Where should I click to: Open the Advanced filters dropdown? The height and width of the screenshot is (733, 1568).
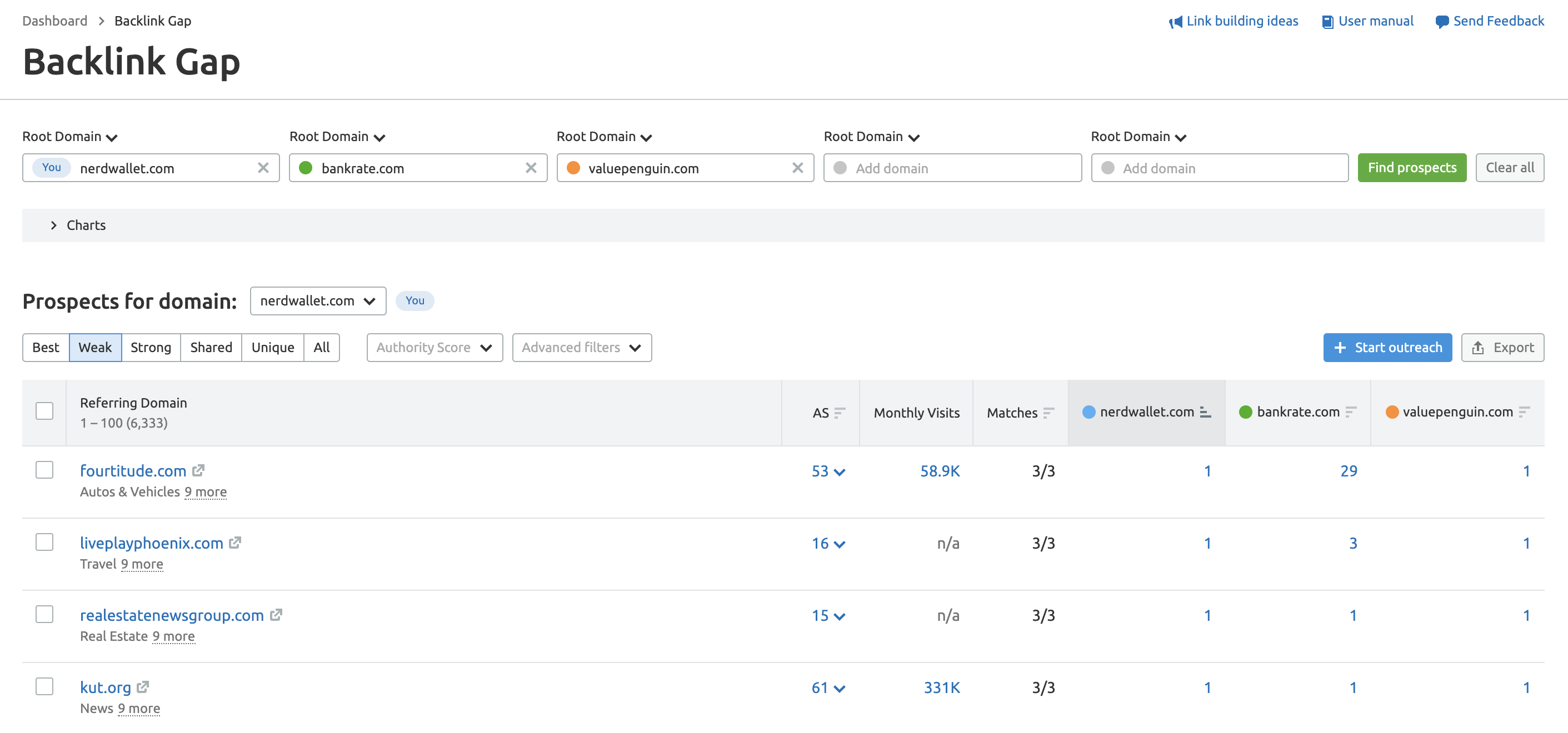[581, 347]
